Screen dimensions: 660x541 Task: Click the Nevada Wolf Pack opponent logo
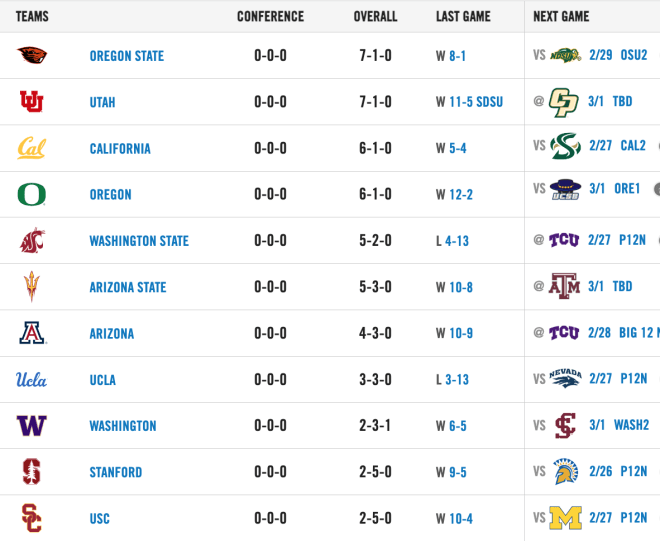565,378
